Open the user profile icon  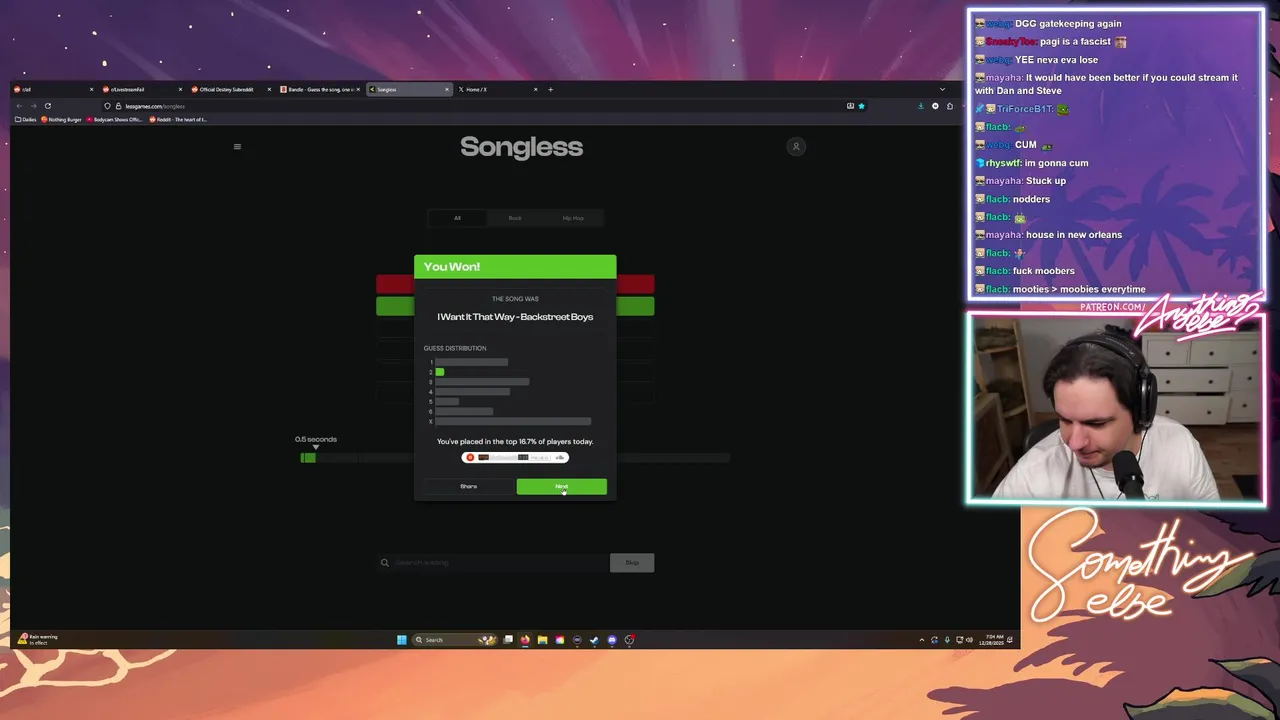(x=796, y=147)
